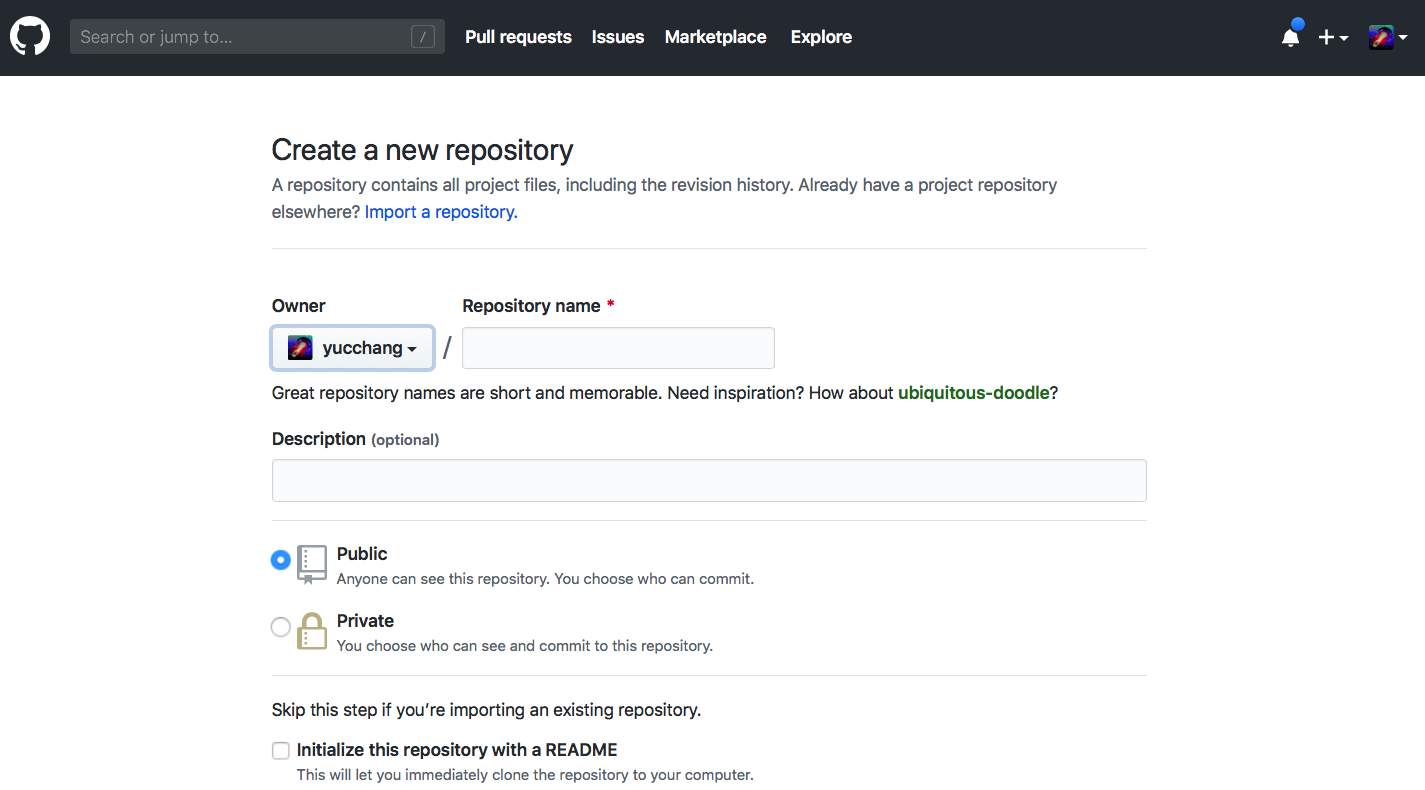This screenshot has height=790, width=1425.
Task: Open the Explore page
Action: [x=821, y=37]
